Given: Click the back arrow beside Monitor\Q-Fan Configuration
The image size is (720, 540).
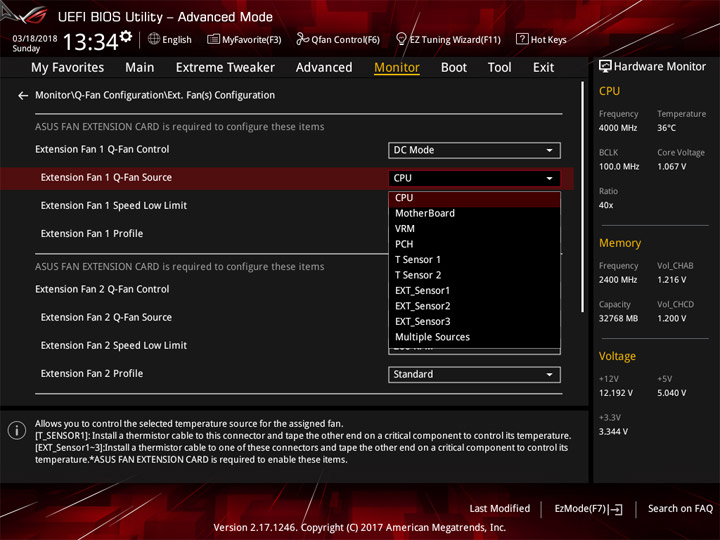Looking at the screenshot, I should click(x=22, y=96).
